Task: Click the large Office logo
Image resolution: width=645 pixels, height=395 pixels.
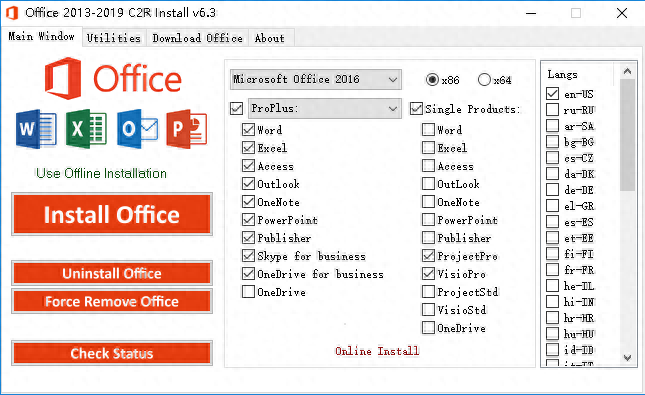Action: pyautogui.click(x=113, y=78)
